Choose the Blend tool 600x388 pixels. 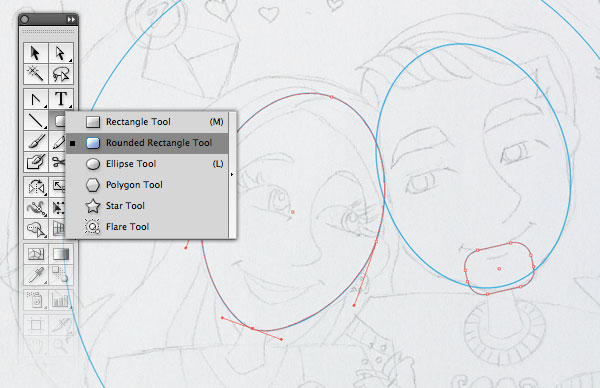(x=60, y=275)
